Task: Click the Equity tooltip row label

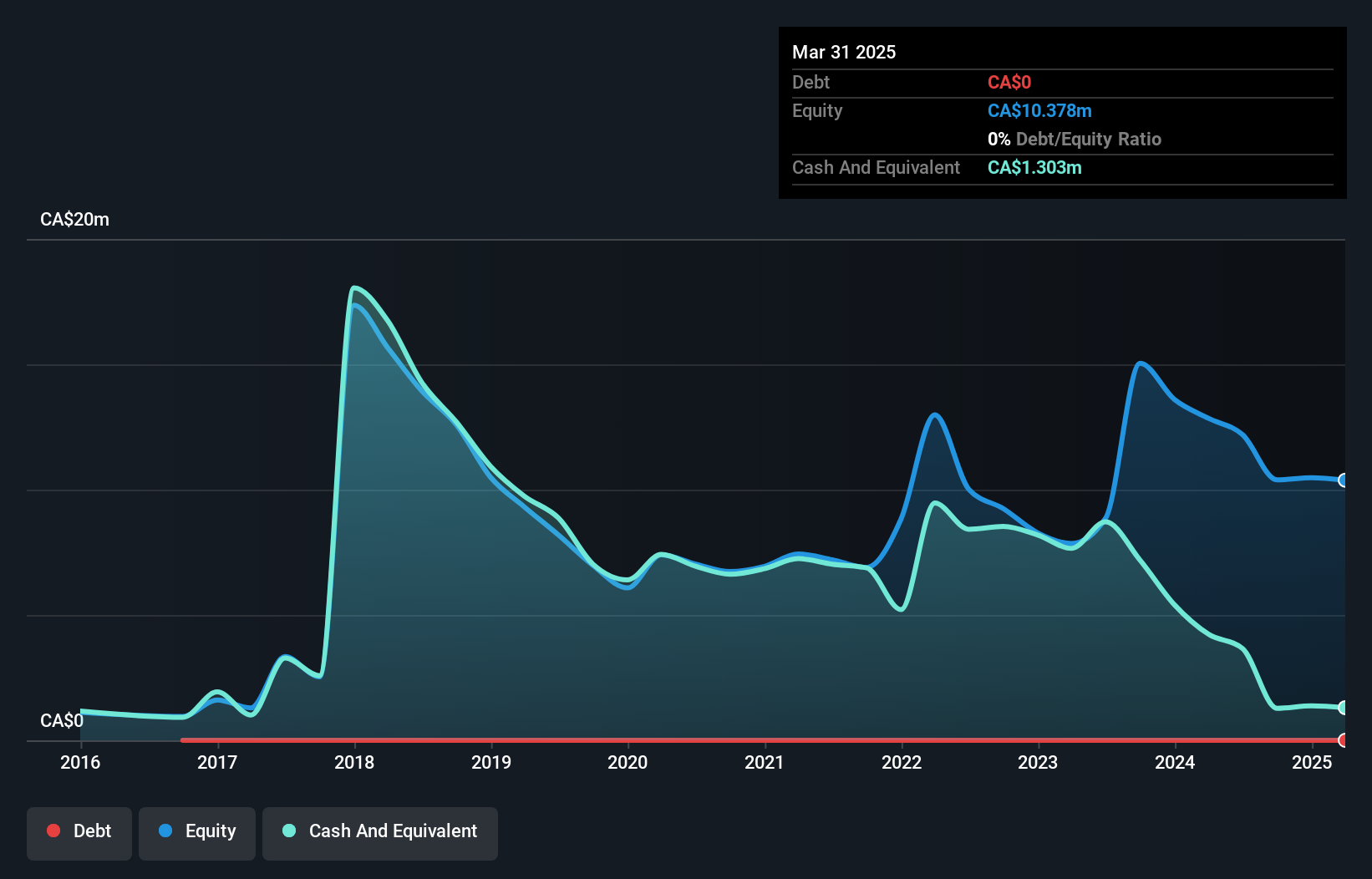Action: (817, 110)
